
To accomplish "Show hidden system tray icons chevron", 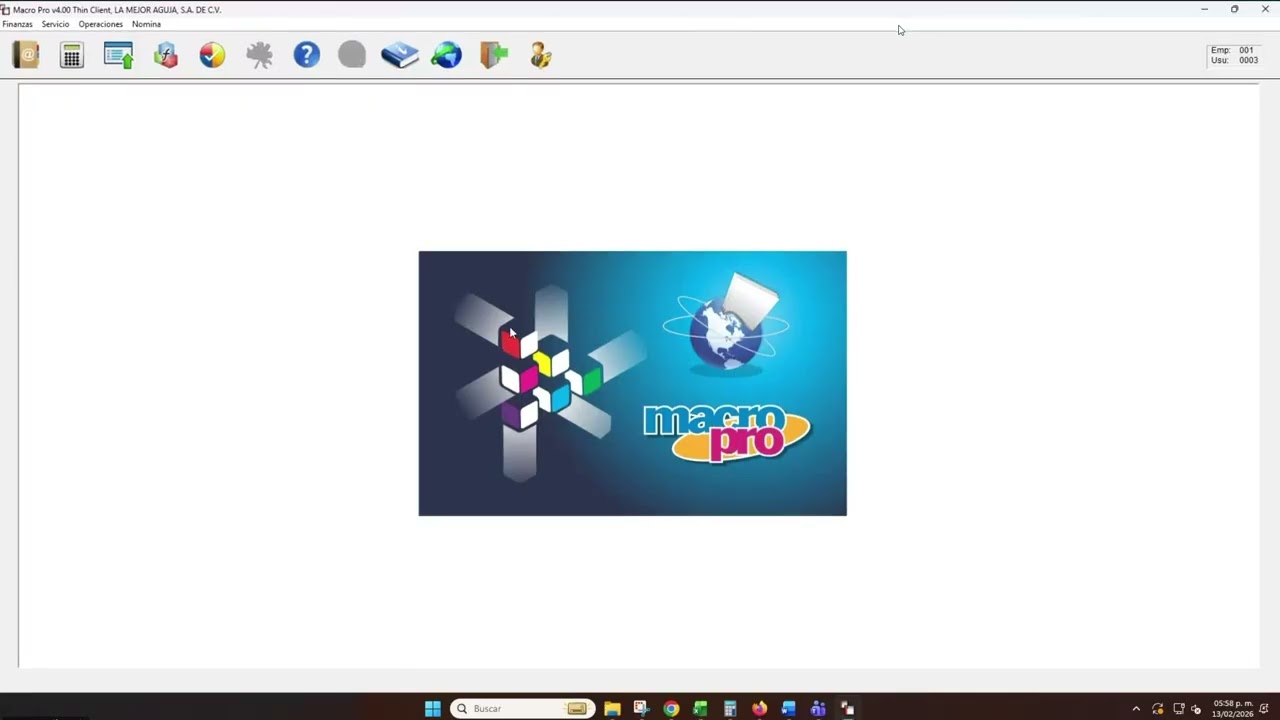I will click(1136, 709).
